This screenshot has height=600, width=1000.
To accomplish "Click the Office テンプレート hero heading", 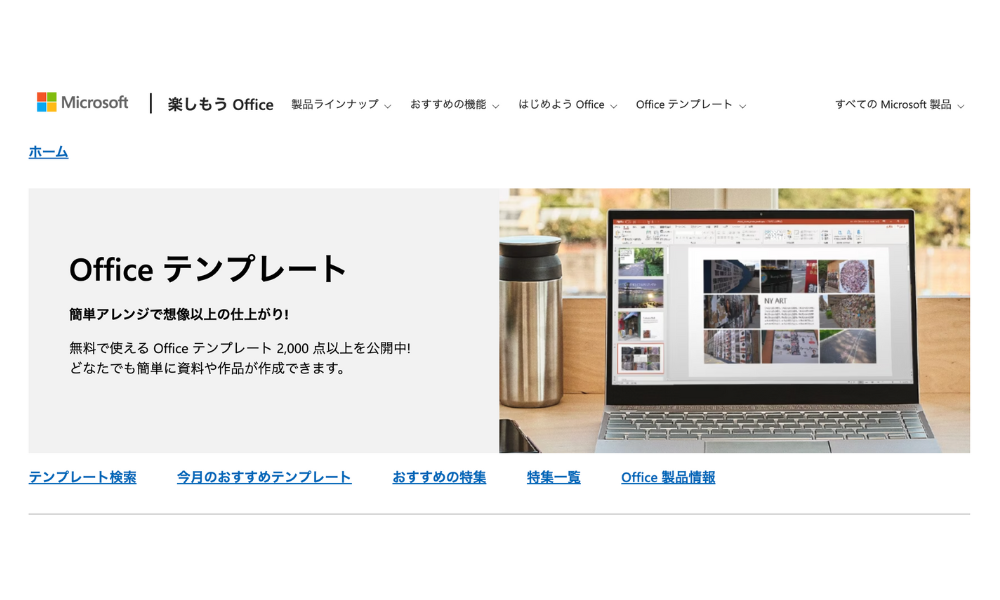I will 206,269.
